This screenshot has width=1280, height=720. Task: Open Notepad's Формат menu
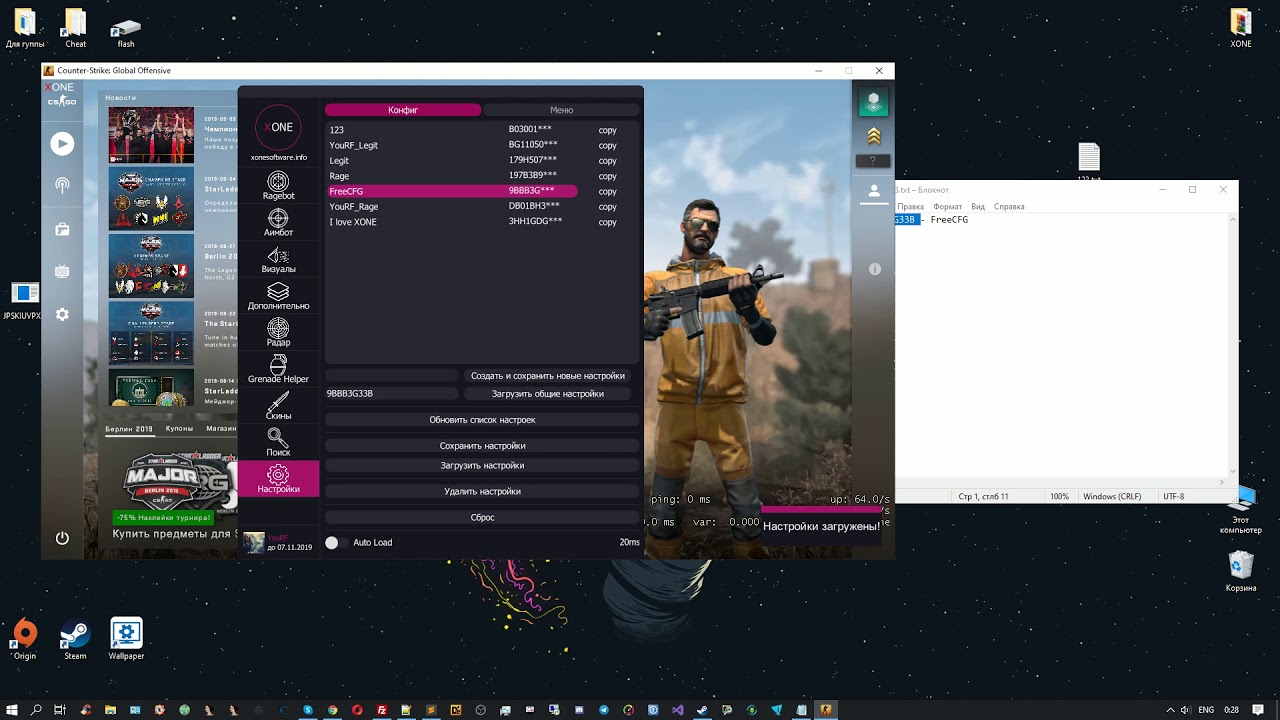point(947,206)
